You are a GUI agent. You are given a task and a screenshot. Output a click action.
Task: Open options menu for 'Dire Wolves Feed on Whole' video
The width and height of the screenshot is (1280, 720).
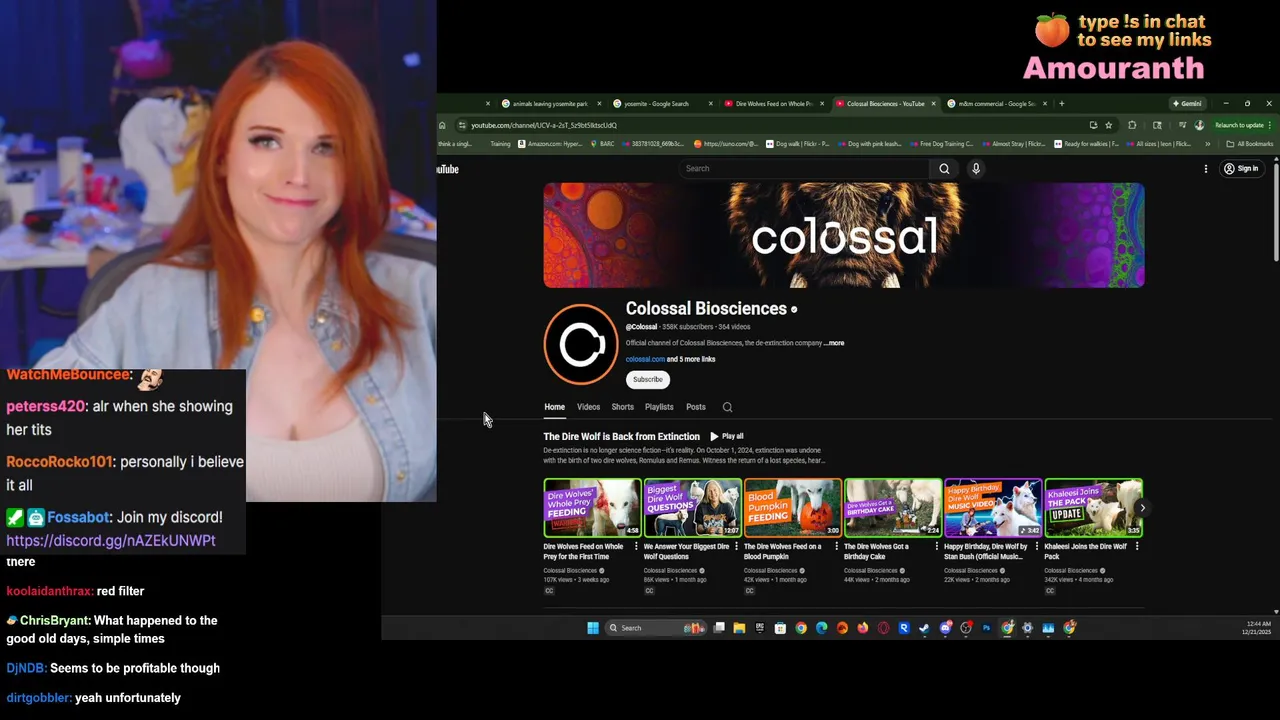click(637, 547)
